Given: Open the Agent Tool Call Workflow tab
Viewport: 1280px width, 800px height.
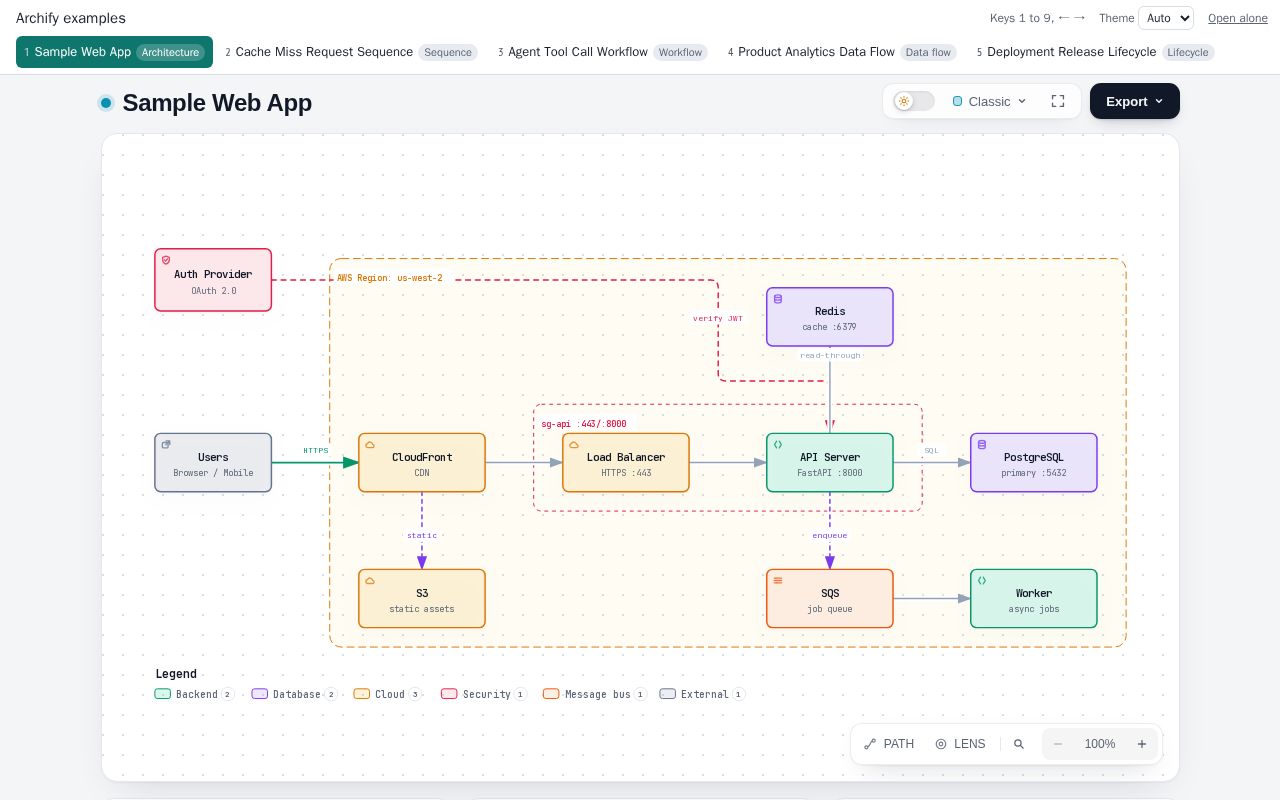Looking at the screenshot, I should click(603, 52).
